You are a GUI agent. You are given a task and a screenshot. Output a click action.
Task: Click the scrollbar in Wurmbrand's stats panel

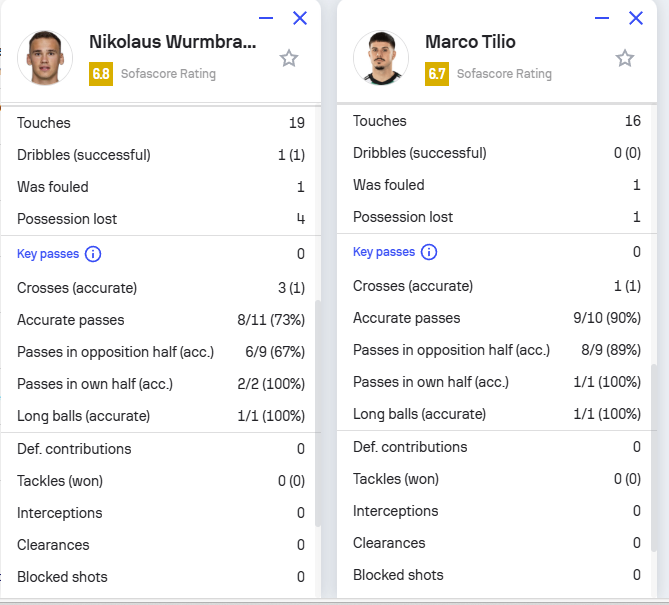tap(318, 410)
